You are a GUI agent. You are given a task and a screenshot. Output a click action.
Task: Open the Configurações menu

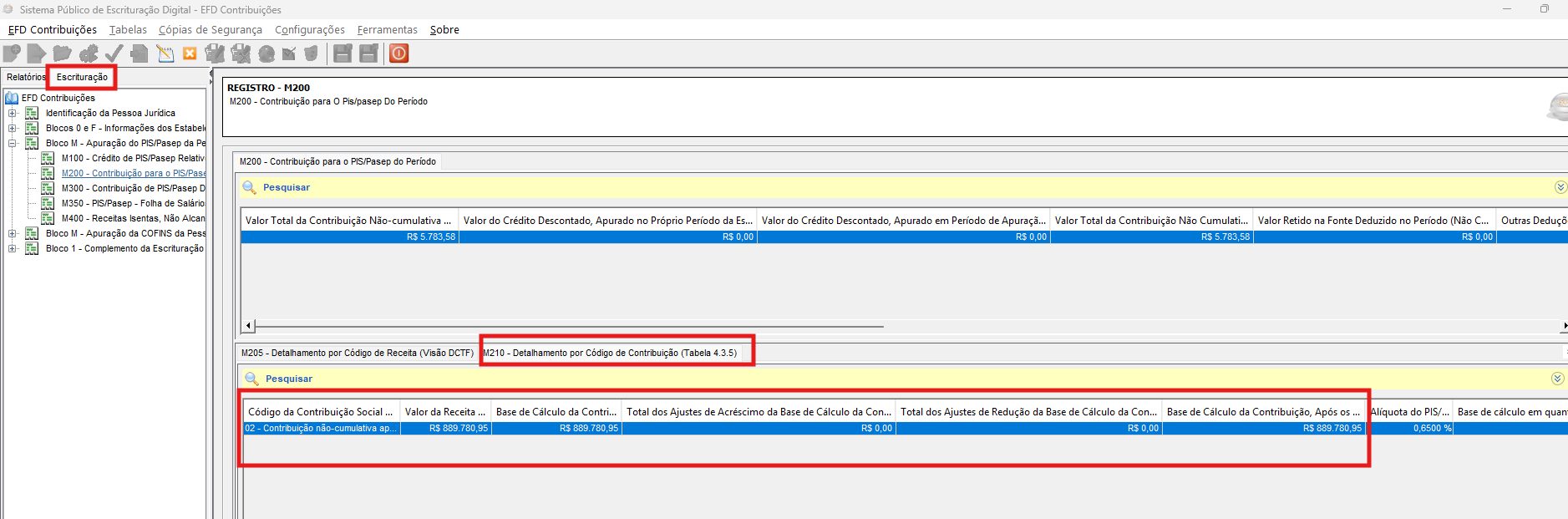pyautogui.click(x=310, y=30)
